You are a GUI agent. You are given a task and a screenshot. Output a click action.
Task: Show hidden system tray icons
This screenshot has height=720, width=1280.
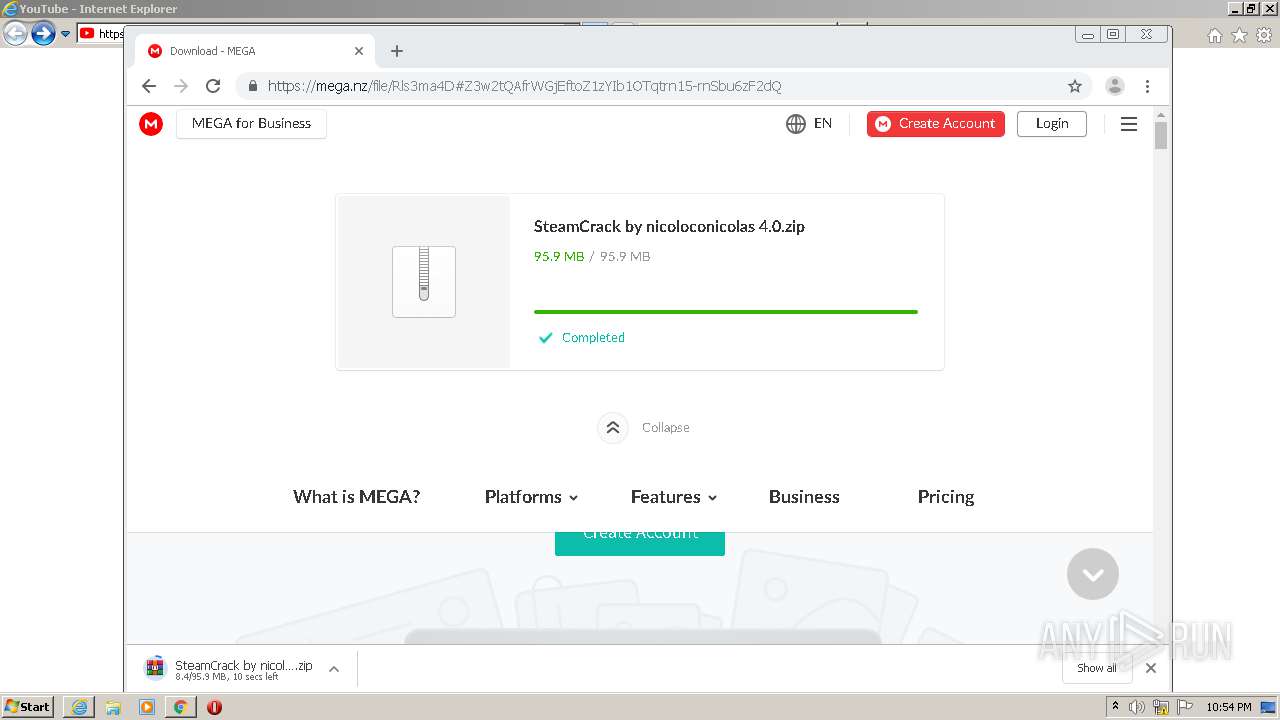[1116, 707]
